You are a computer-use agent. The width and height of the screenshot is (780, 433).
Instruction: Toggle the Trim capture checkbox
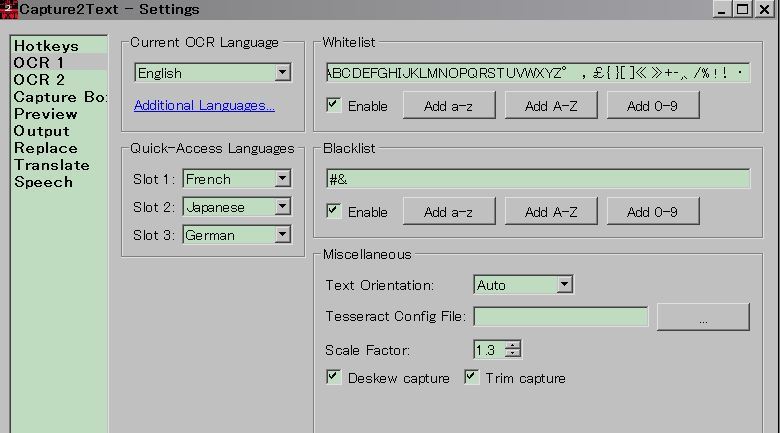(471, 377)
